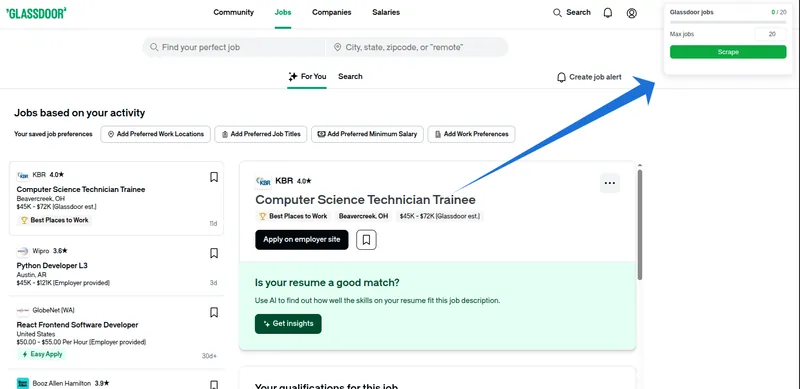This screenshot has width=800, height=389.
Task: Click the Beavercreek, OH tag in details
Action: point(363,216)
